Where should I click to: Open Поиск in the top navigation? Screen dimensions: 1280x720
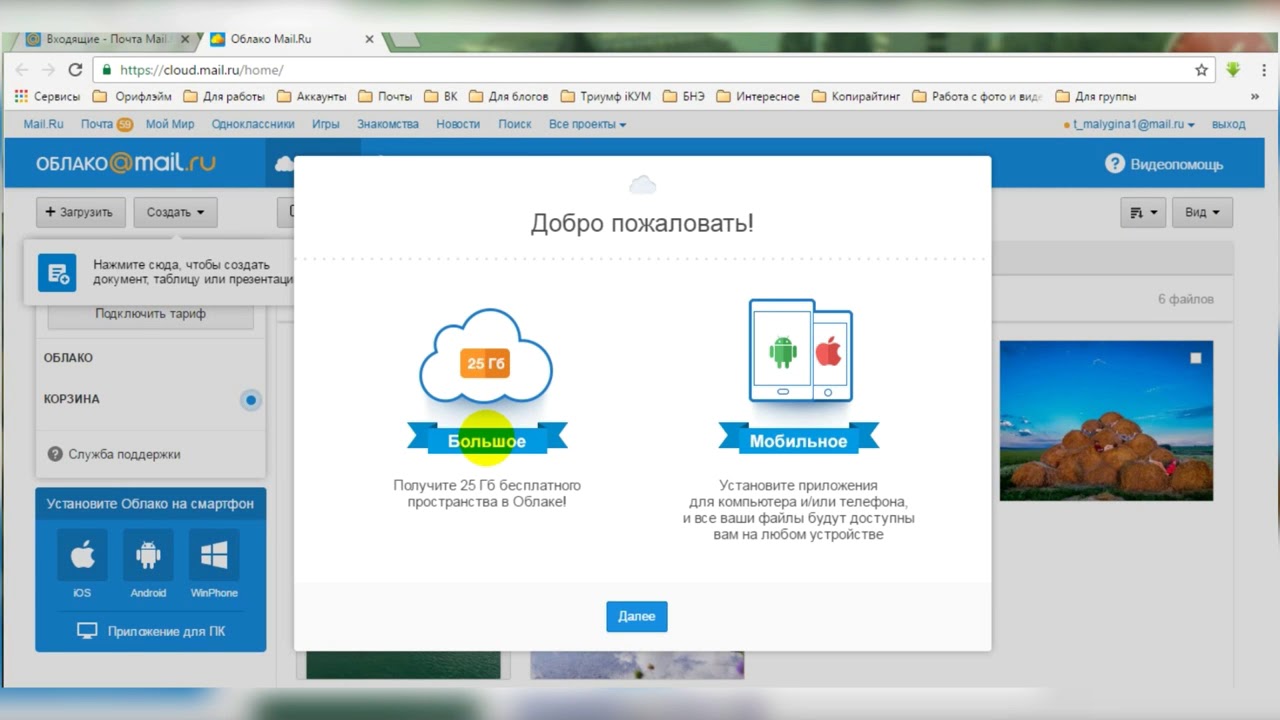515,124
